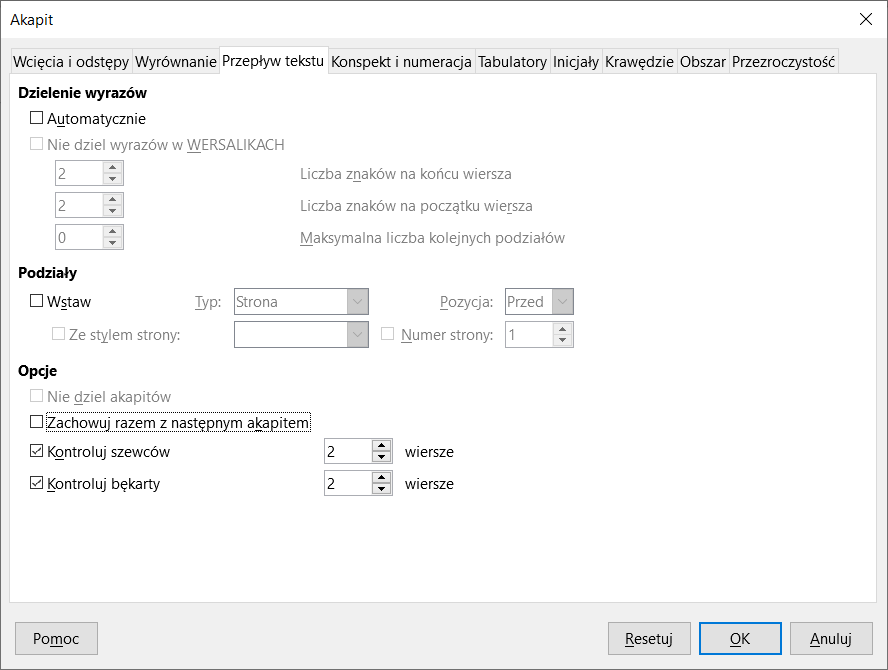Switch to the Wcięcia i odstępy tab
Viewport: 888px width, 670px height.
click(x=71, y=62)
